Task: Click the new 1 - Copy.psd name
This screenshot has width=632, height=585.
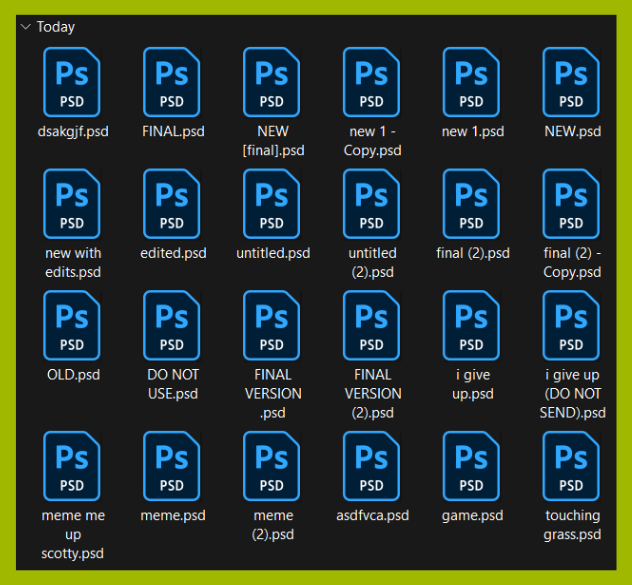Action: (372, 141)
